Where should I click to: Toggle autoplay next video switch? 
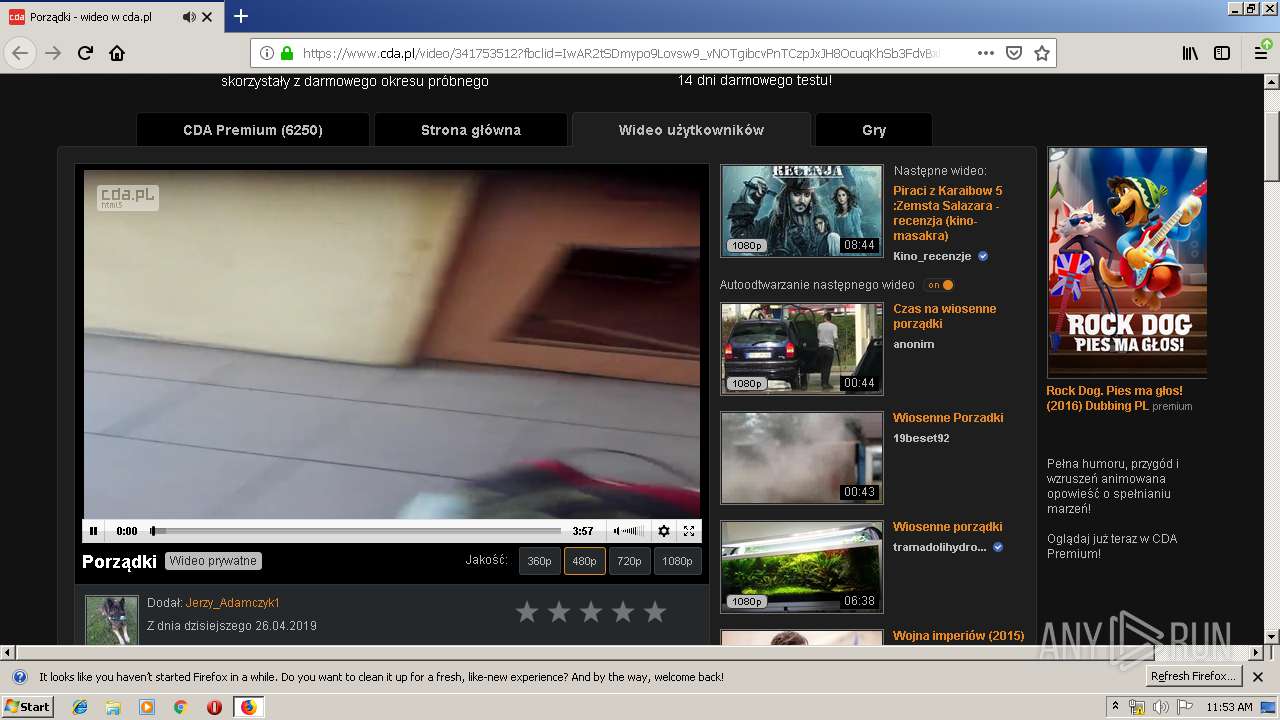point(939,285)
